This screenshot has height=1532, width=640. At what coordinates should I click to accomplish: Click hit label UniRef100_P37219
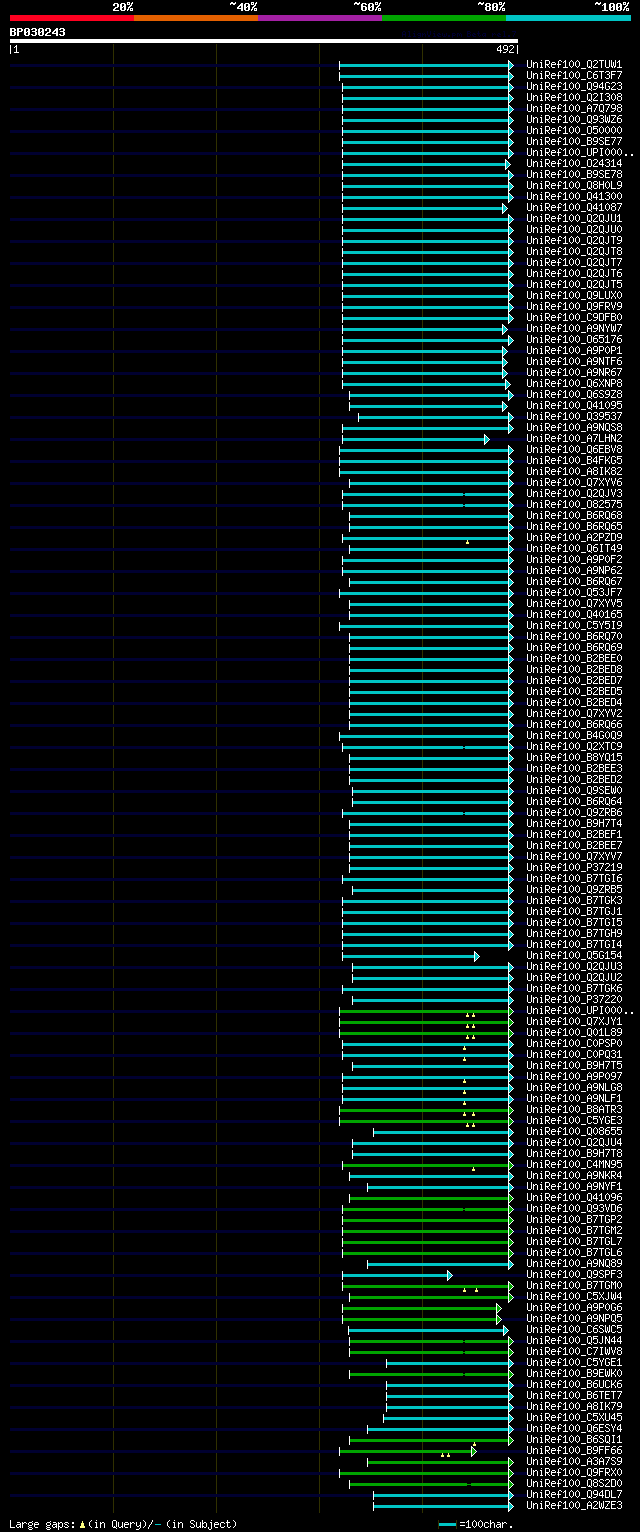tap(574, 867)
